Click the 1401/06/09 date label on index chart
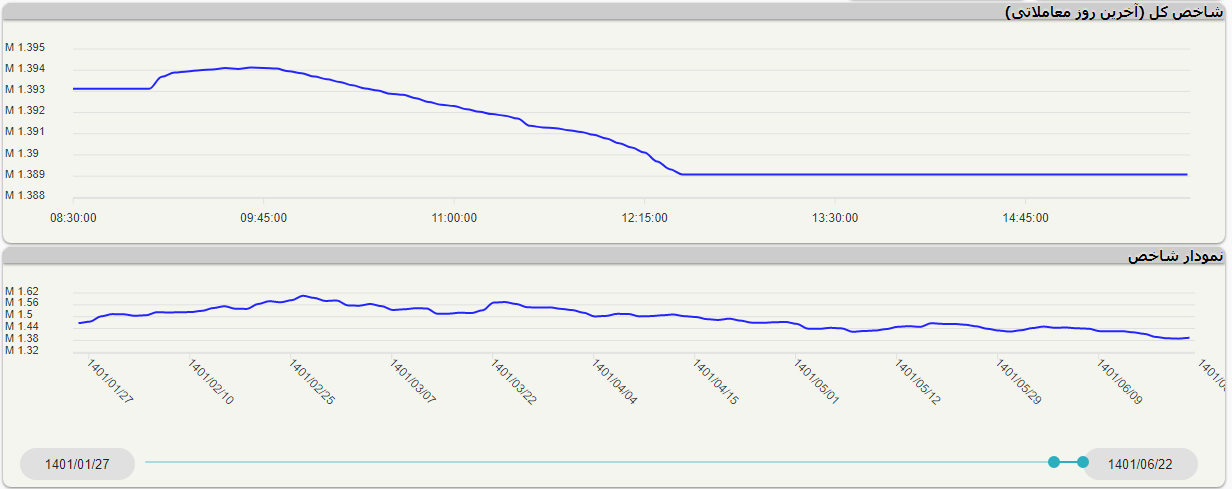The width and height of the screenshot is (1232, 489). coord(1120,383)
